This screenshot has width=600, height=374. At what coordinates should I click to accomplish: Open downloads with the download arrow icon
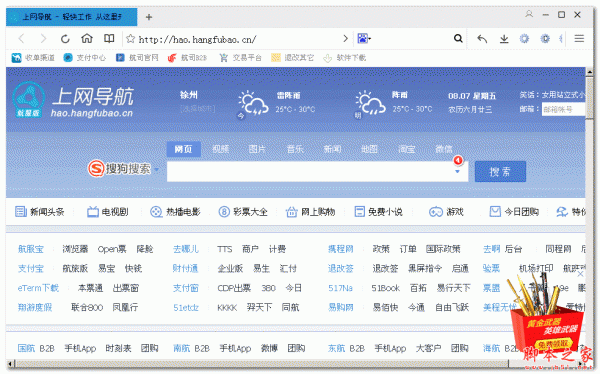click(504, 39)
